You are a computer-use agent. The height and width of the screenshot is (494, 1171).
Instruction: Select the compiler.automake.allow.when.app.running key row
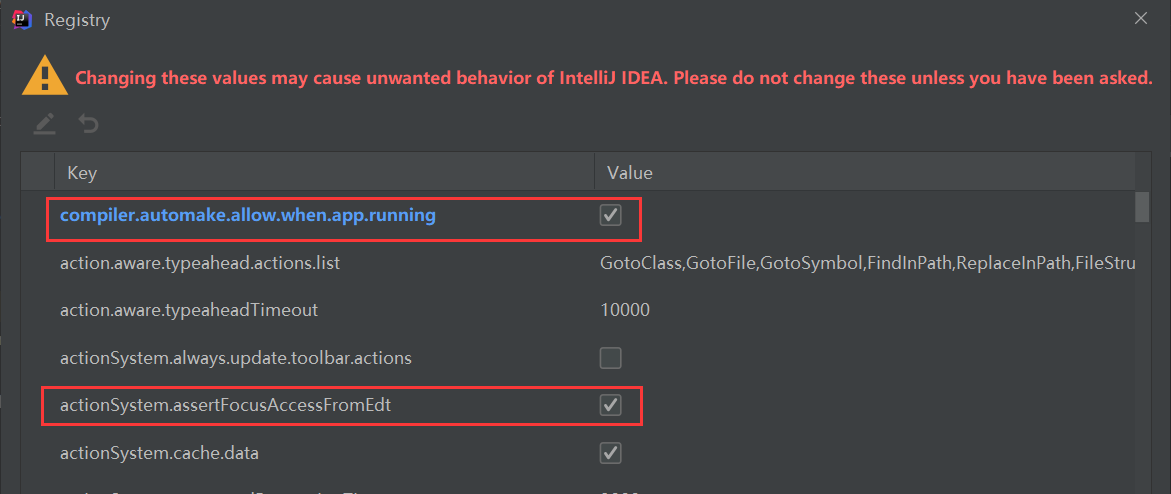point(247,215)
